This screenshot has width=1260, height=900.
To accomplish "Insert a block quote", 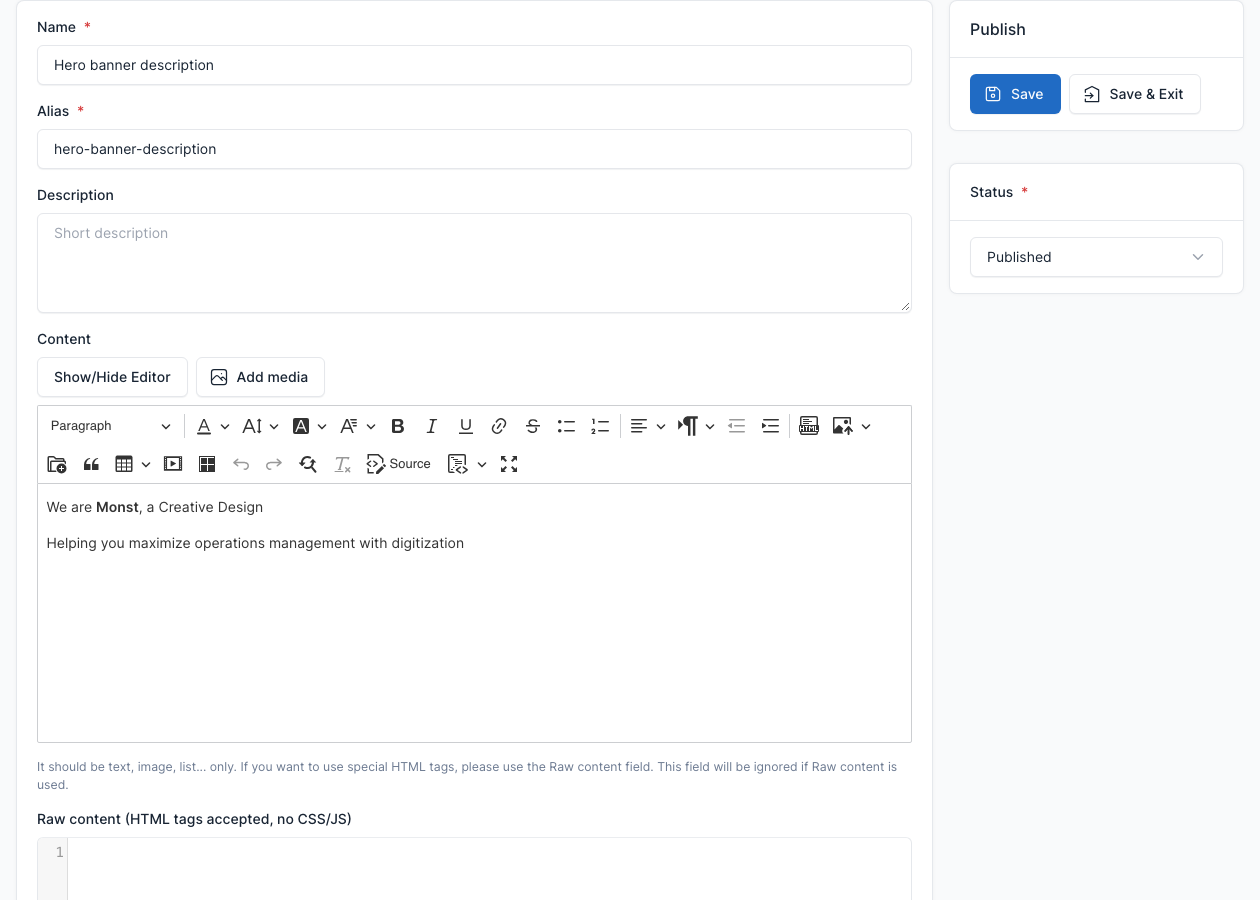I will tap(91, 464).
